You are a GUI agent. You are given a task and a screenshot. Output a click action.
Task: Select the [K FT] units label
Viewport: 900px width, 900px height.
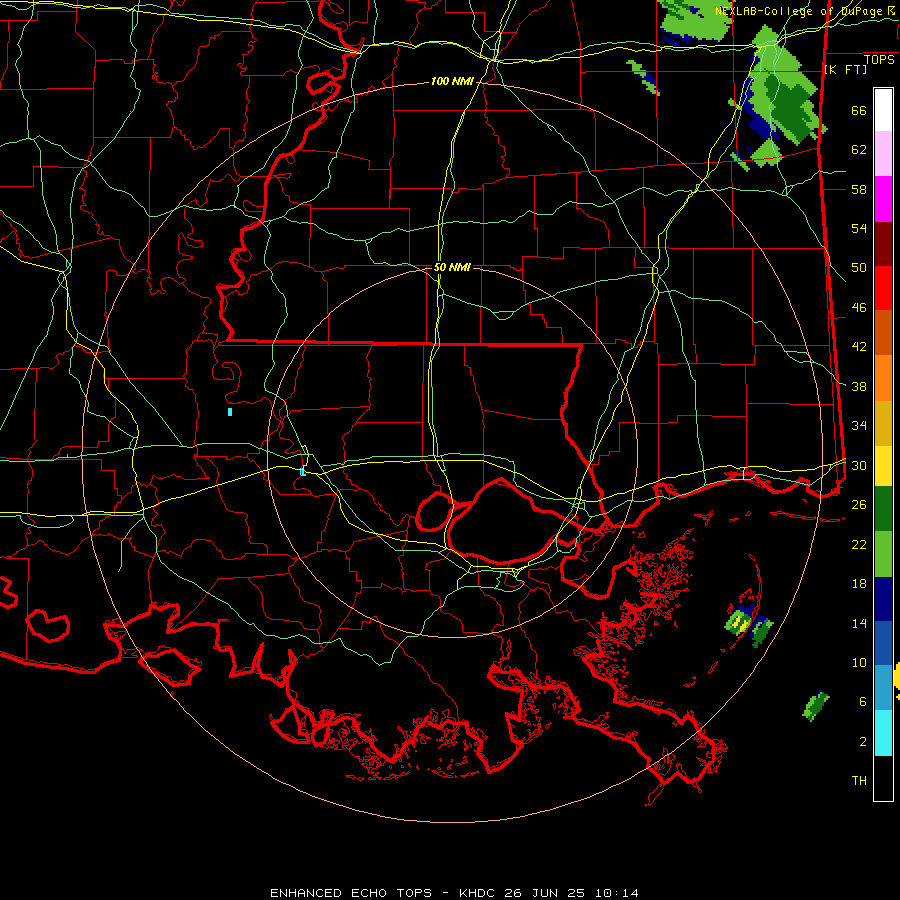(845, 69)
